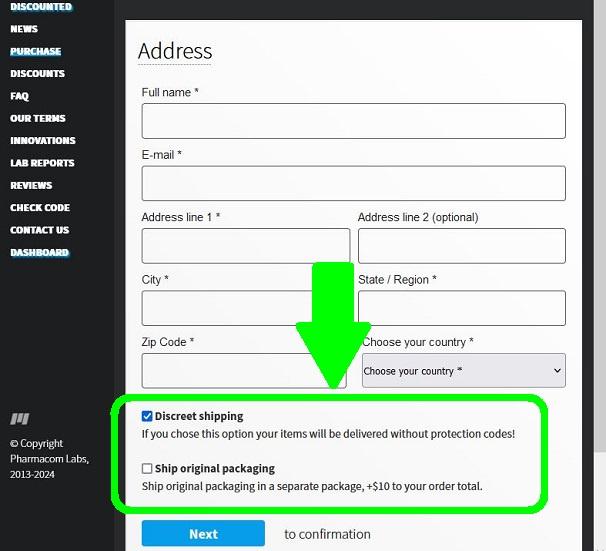Image resolution: width=606 pixels, height=551 pixels.
Task: Open the Dashboard from the sidebar
Action: click(40, 253)
